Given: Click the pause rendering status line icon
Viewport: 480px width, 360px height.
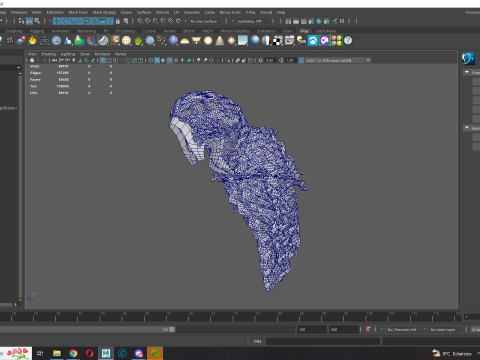Looking at the screenshot, I should point(342,21).
